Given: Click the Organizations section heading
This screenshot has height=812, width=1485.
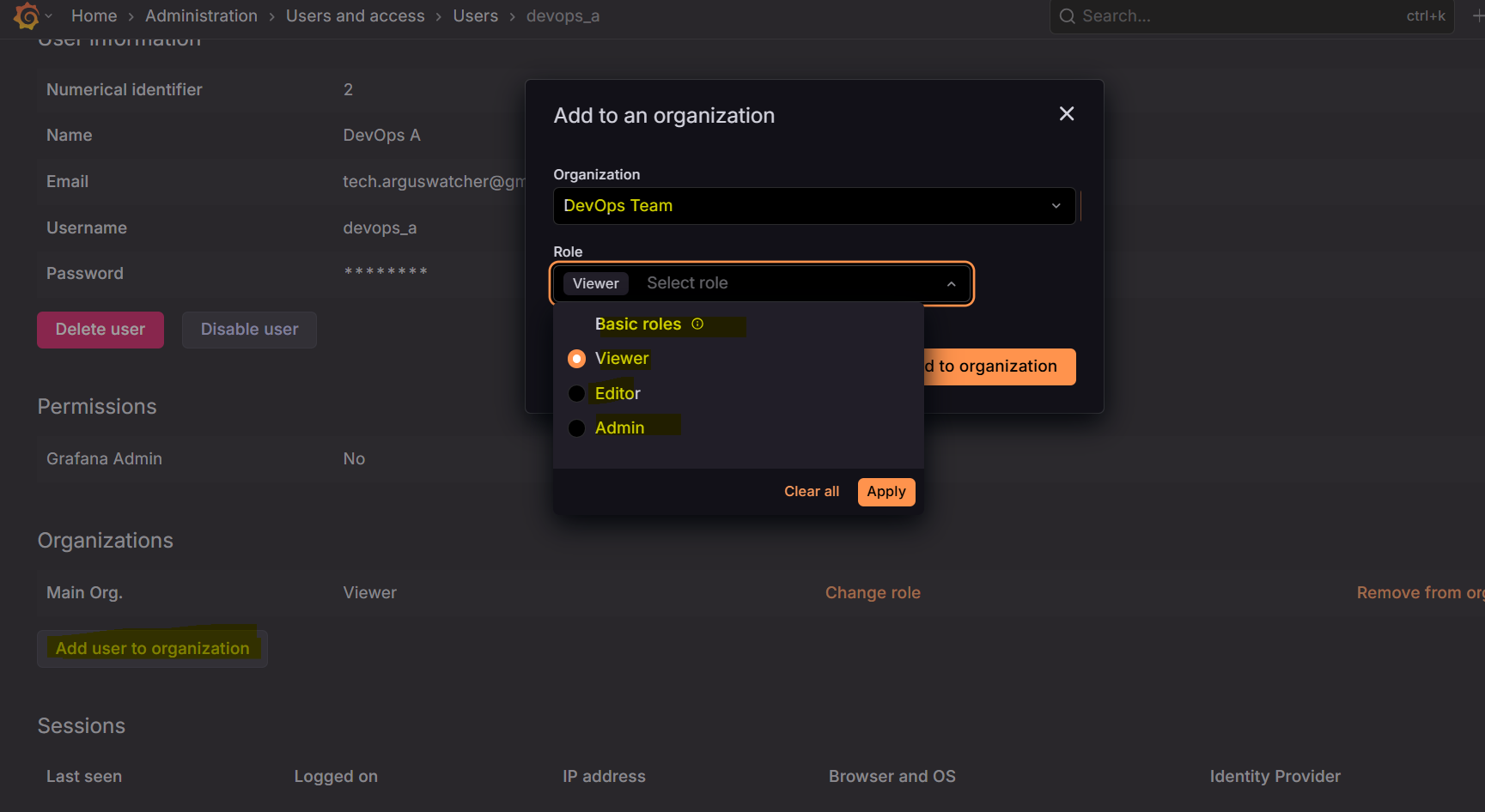Looking at the screenshot, I should 106,541.
